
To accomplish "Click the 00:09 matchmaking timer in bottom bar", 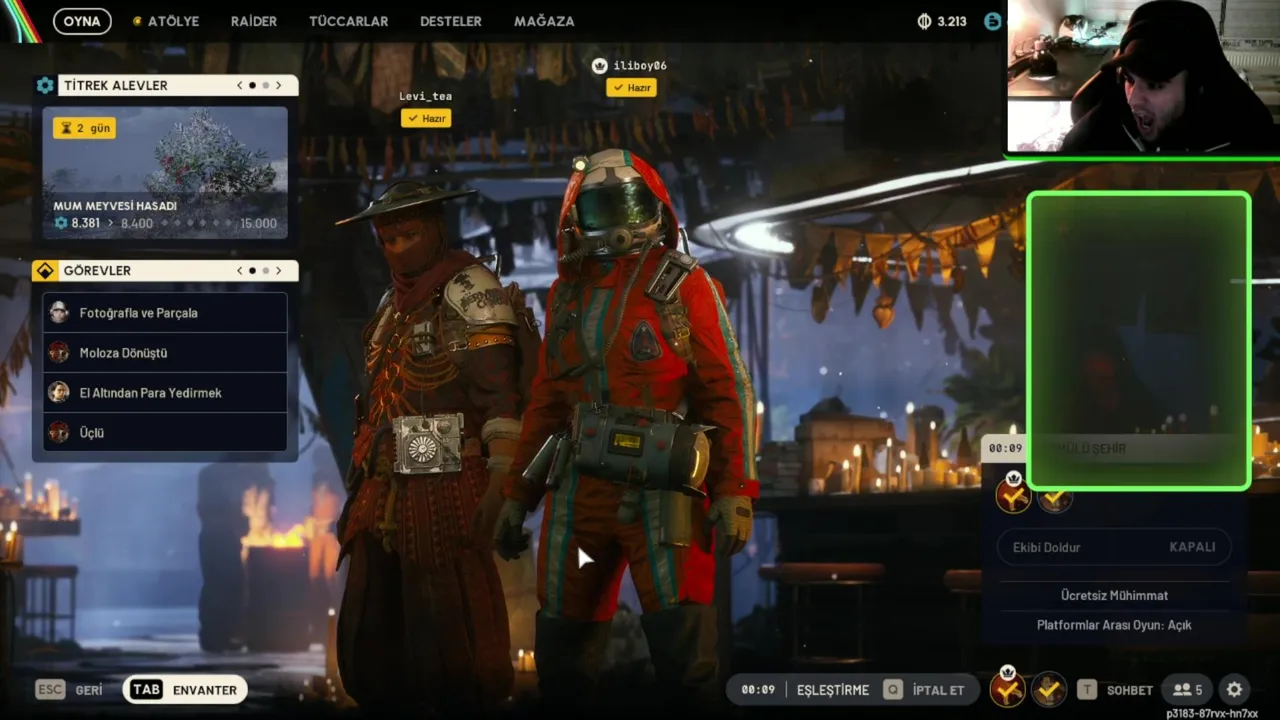I will (758, 690).
